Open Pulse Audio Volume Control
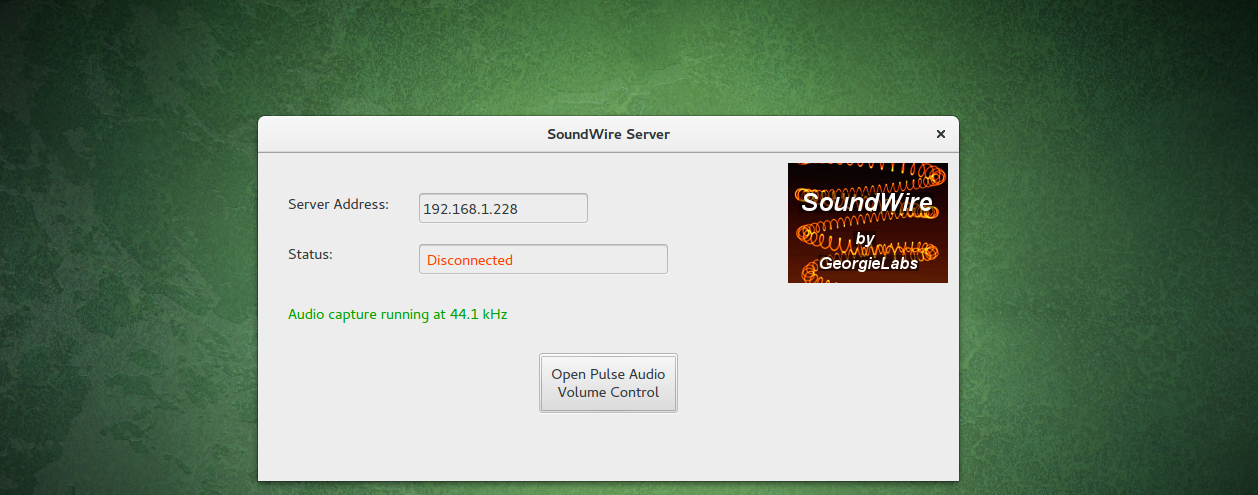The height and width of the screenshot is (495, 1258). 608,383
